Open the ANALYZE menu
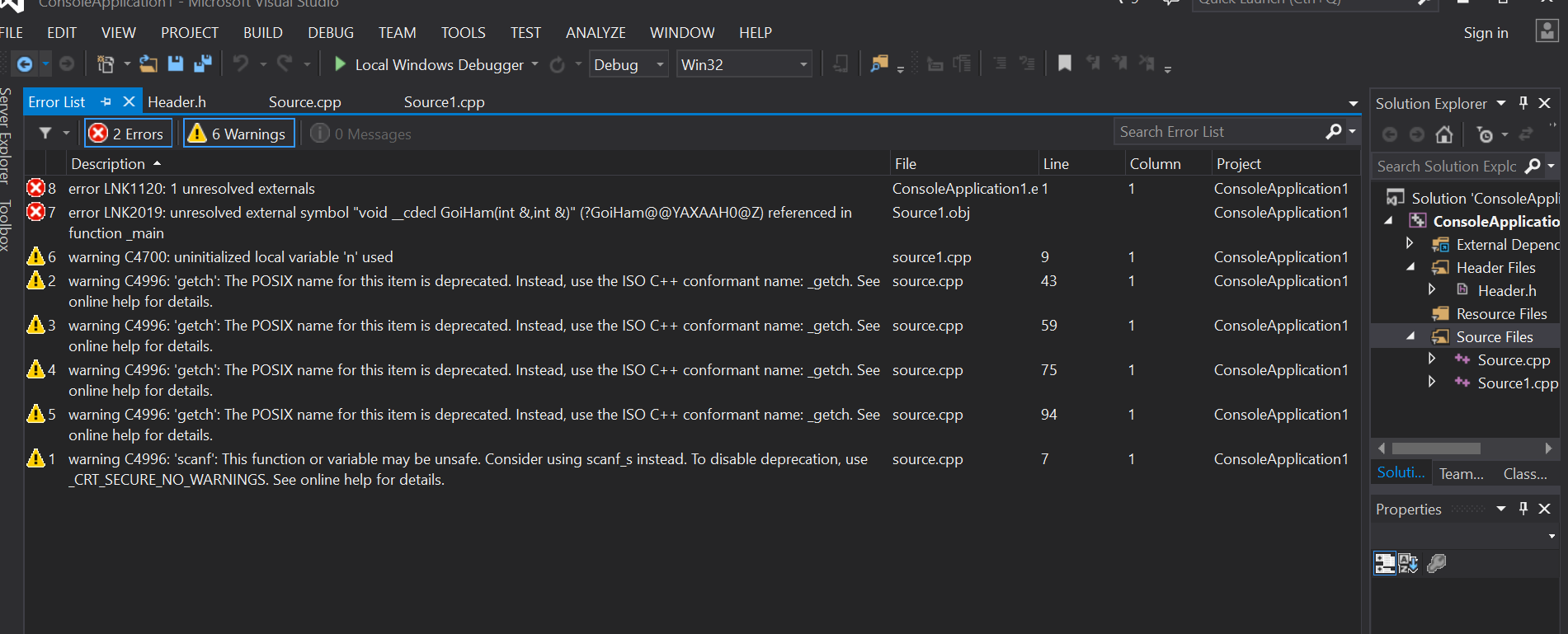 [x=596, y=33]
